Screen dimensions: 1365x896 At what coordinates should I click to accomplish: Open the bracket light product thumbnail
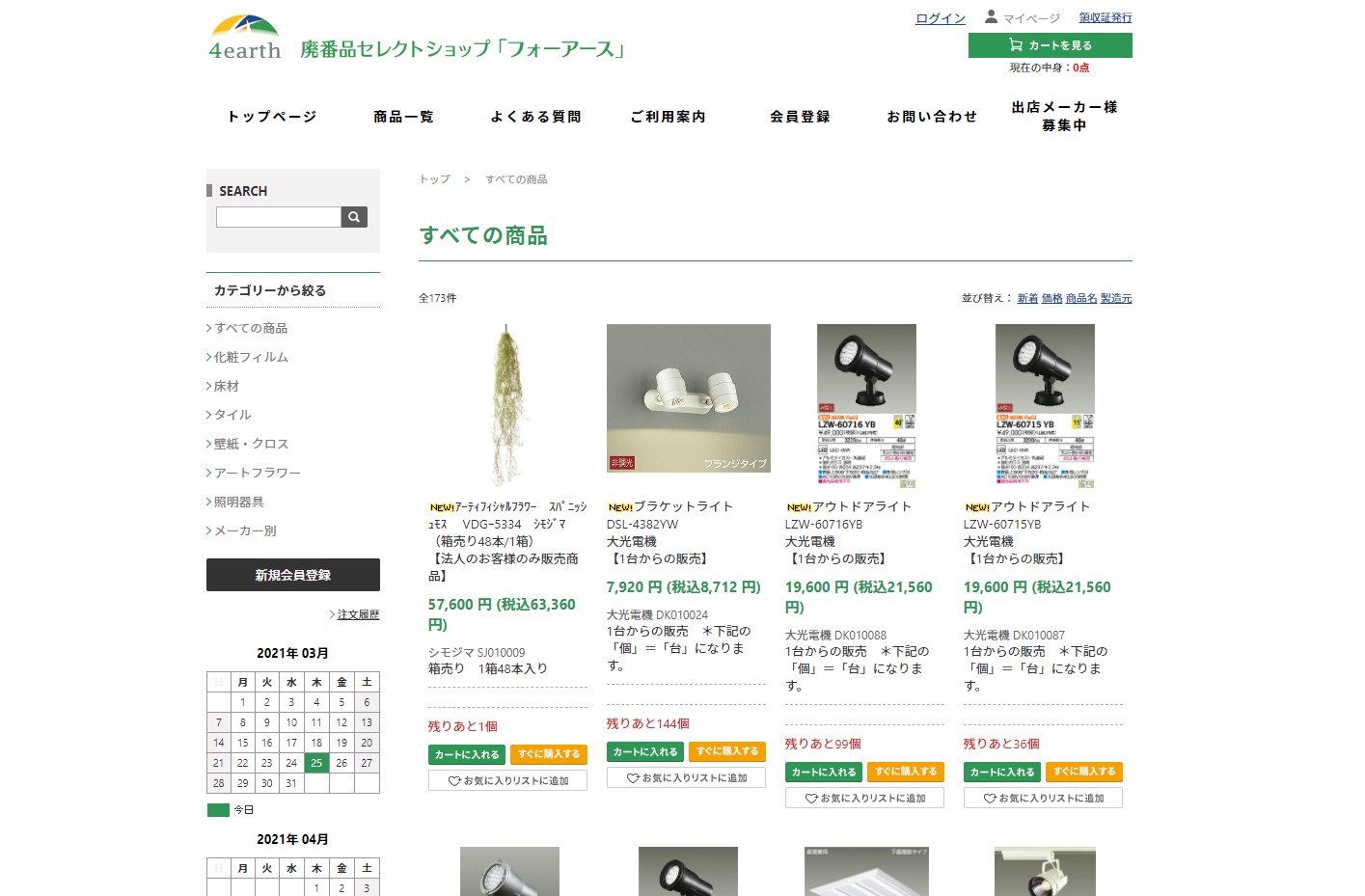coord(688,397)
